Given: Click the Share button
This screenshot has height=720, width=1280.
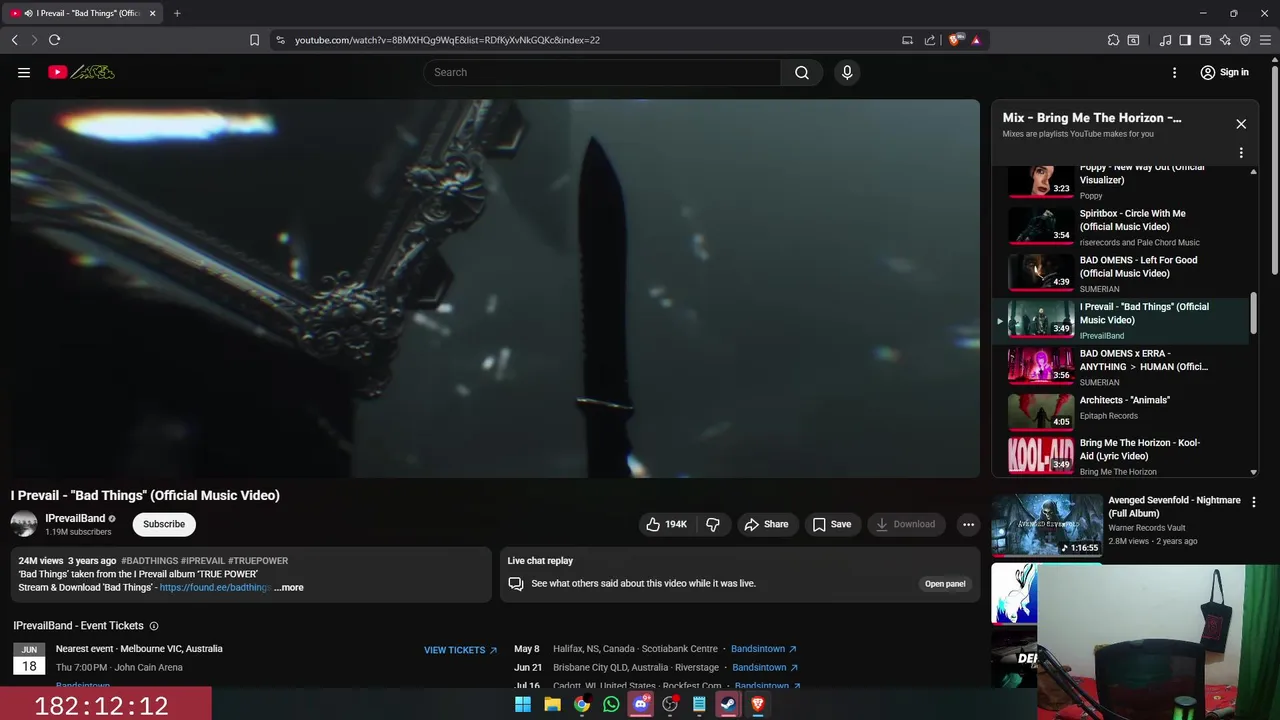Looking at the screenshot, I should point(766,524).
